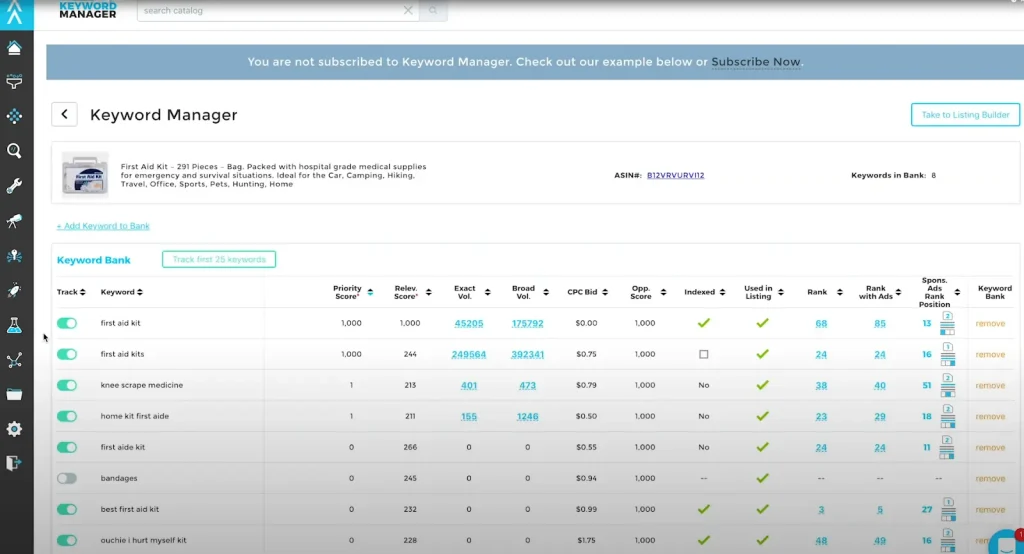Disable tracking for knee scrape medicine
Screen dimensions: 1024x554
[67, 385]
